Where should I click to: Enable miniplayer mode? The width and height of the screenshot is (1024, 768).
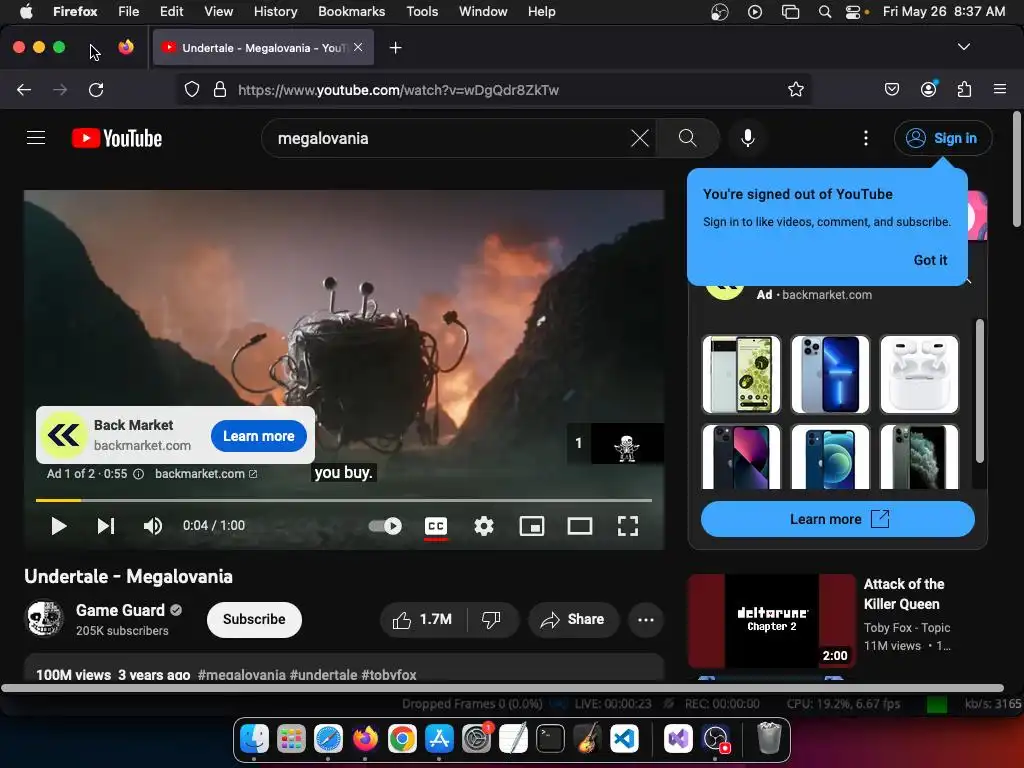532,526
